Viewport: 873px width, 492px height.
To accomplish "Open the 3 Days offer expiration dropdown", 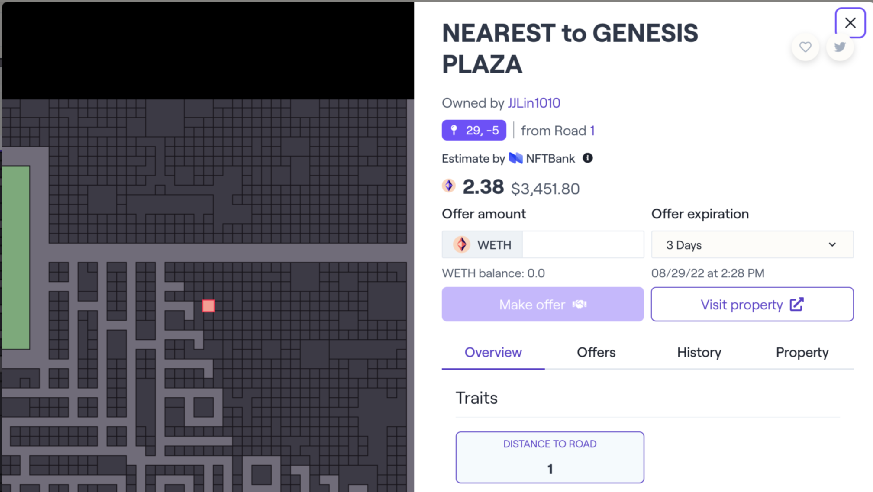I will pyautogui.click(x=752, y=244).
